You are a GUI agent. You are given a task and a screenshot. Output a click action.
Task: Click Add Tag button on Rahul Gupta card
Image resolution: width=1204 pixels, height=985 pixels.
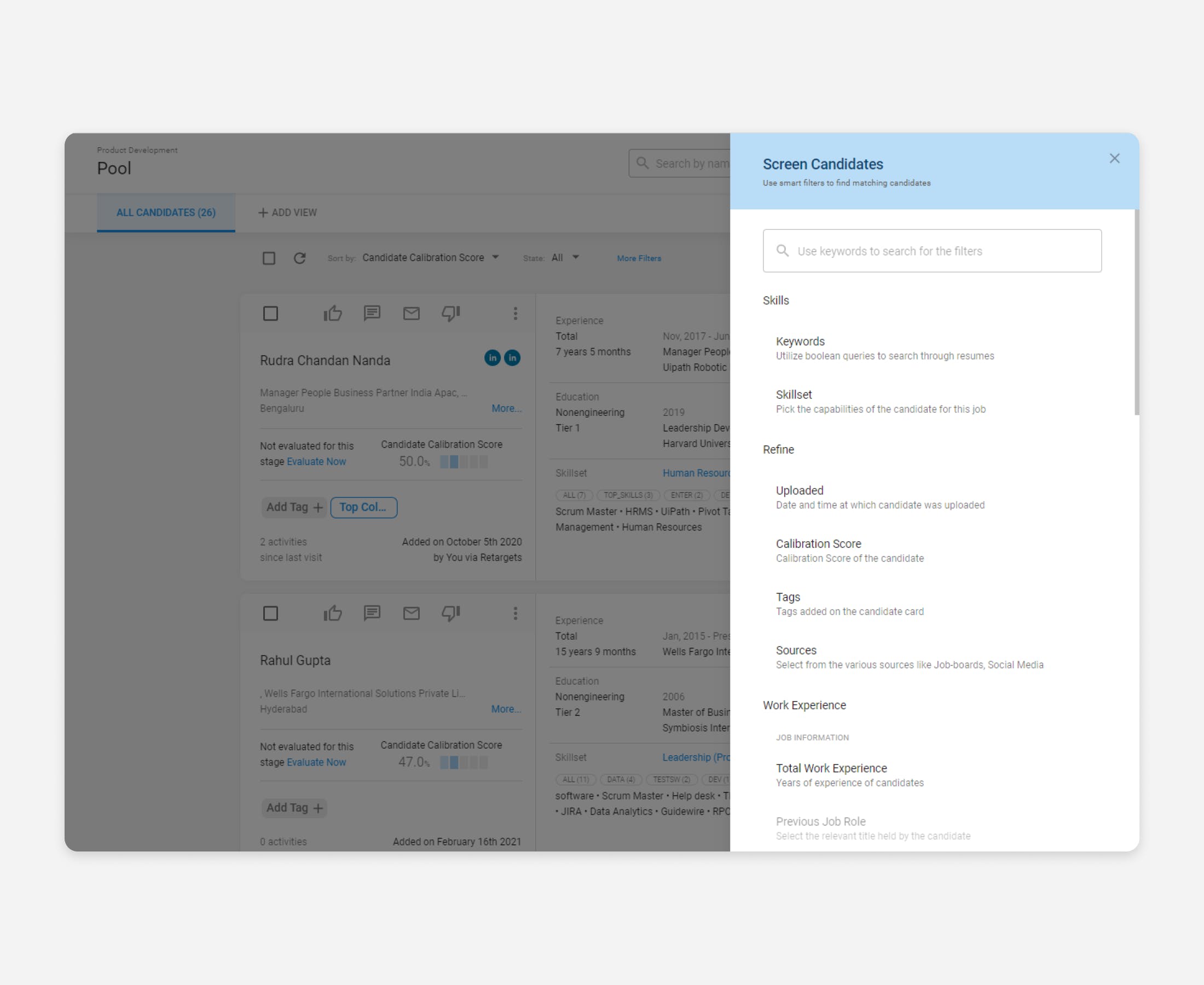294,807
